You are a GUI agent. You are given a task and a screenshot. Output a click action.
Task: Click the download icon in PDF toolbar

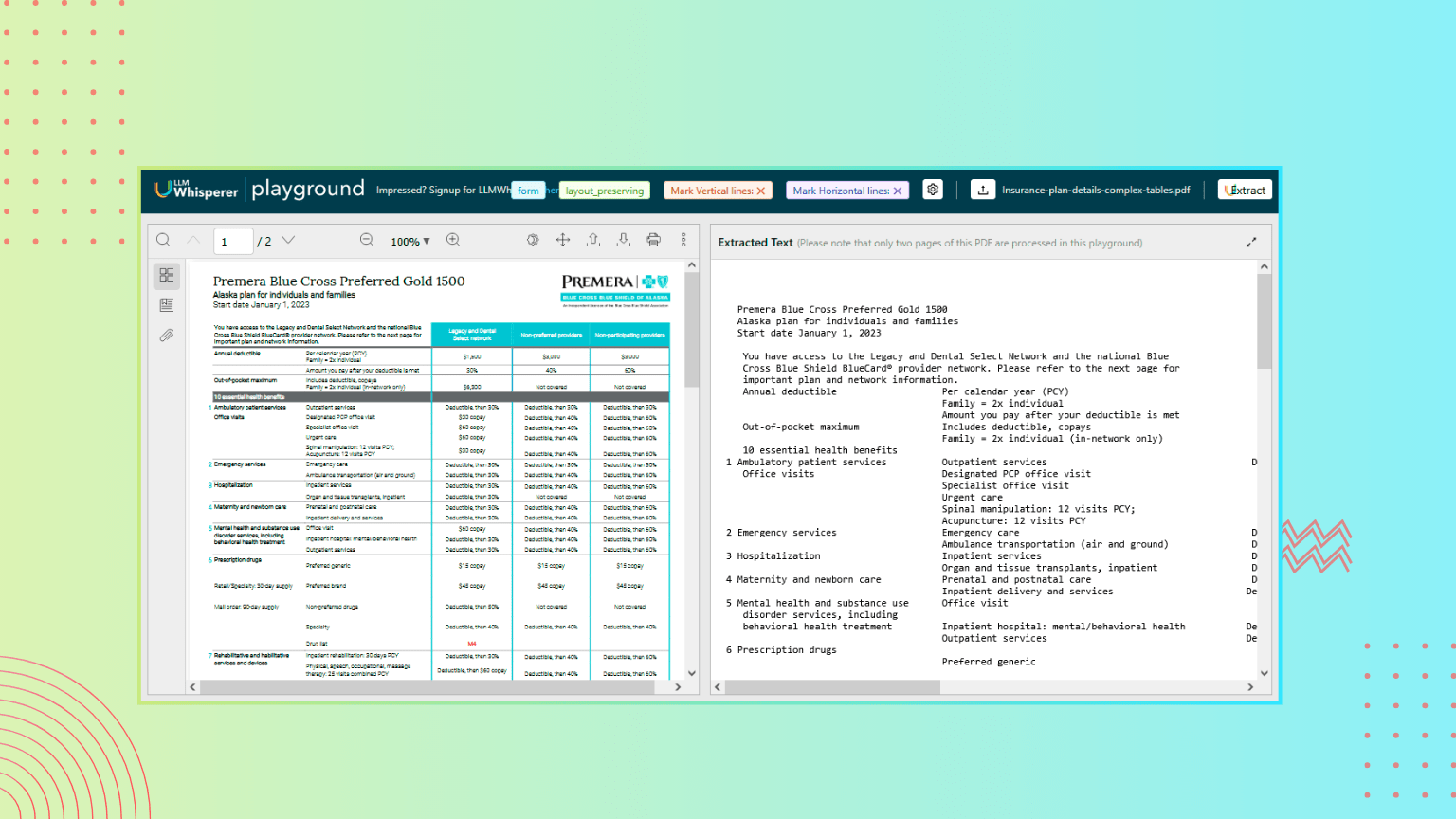click(623, 241)
